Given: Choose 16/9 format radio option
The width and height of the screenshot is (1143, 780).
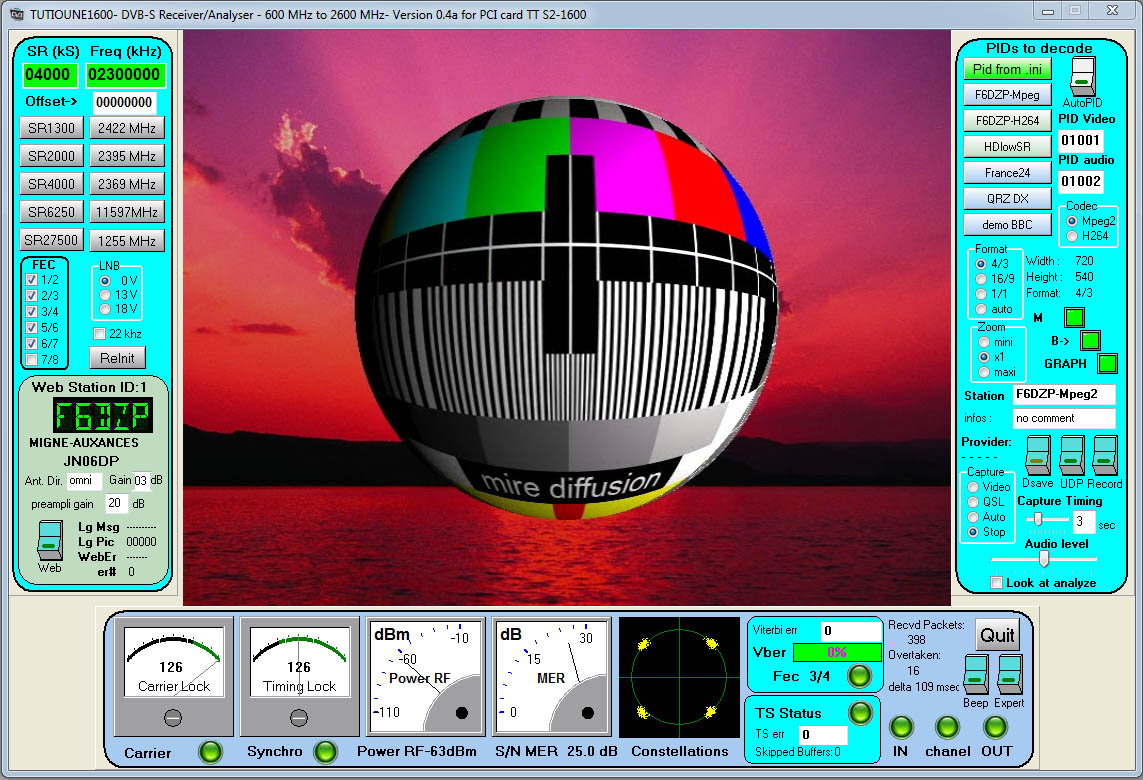Looking at the screenshot, I should pyautogui.click(x=981, y=278).
